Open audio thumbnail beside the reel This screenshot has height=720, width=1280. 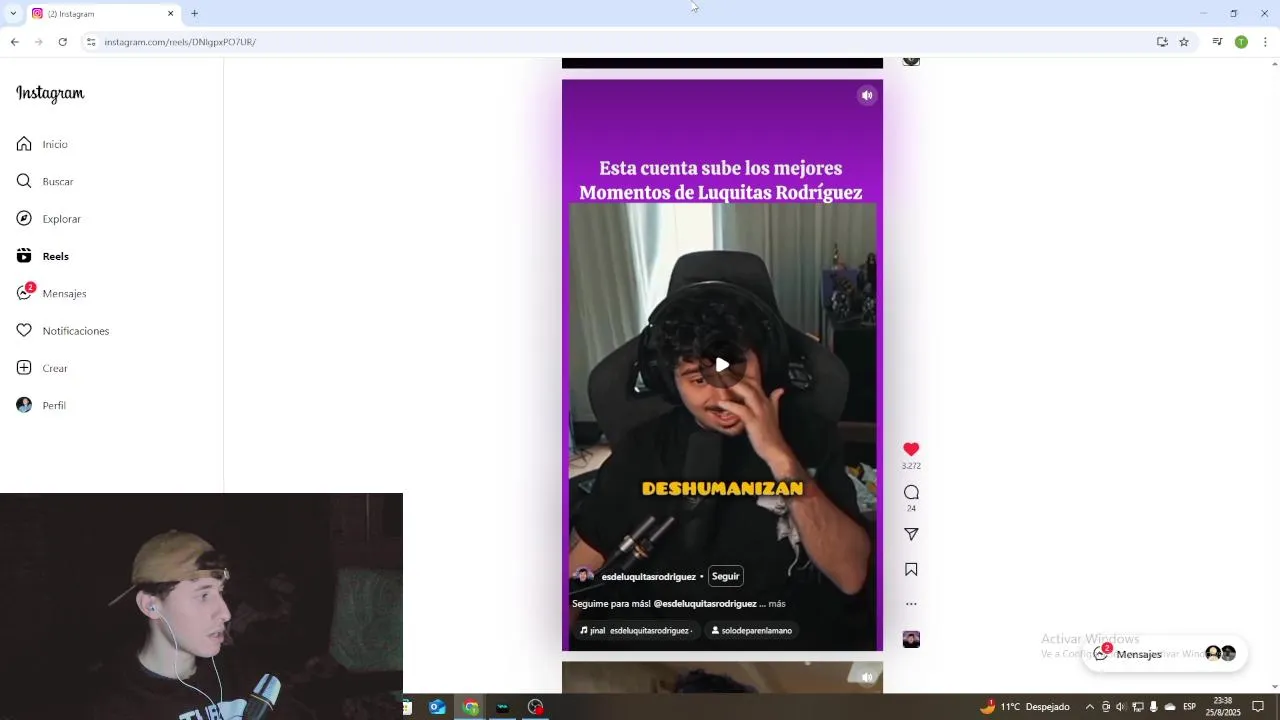(x=911, y=640)
